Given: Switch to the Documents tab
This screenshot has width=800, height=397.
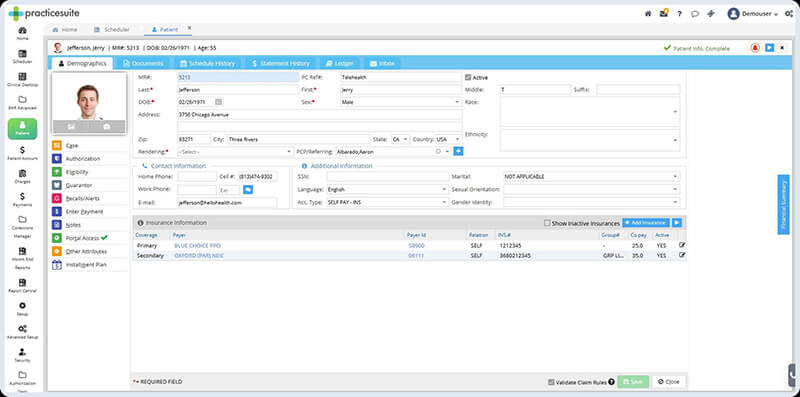Looking at the screenshot, I should point(143,63).
